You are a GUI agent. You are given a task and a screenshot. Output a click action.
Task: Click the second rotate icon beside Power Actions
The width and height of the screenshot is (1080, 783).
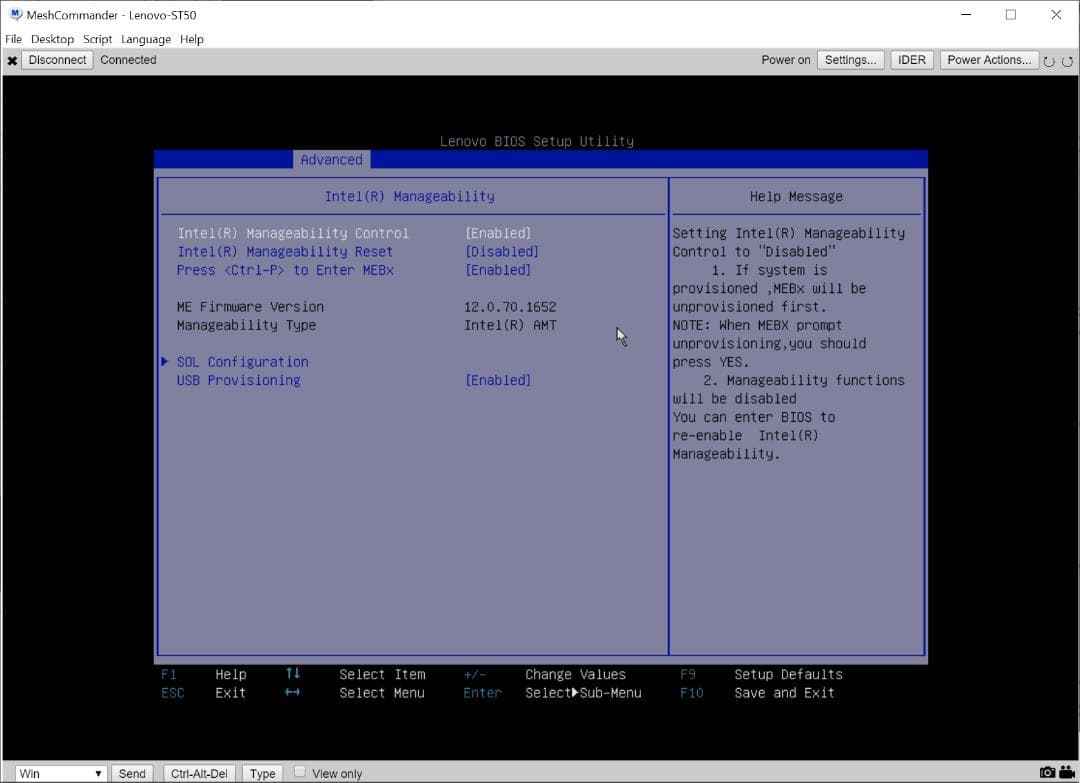tap(1067, 61)
